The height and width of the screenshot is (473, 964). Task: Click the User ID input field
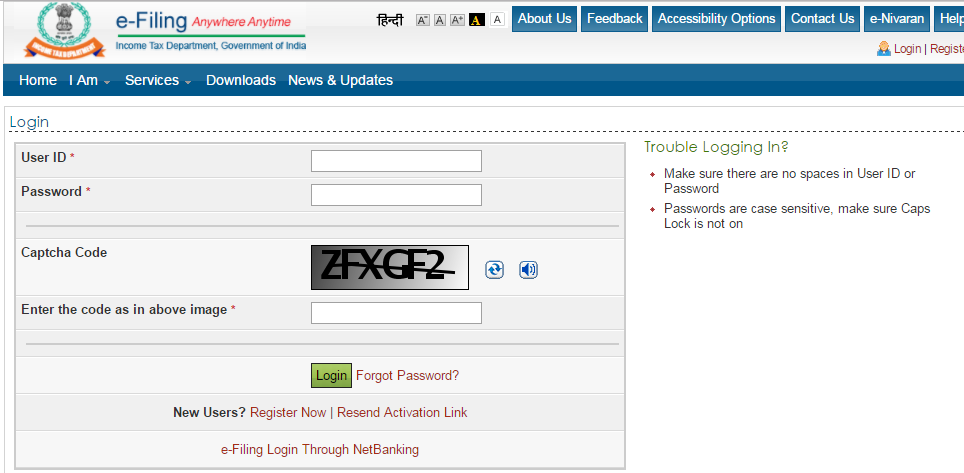[x=397, y=161]
